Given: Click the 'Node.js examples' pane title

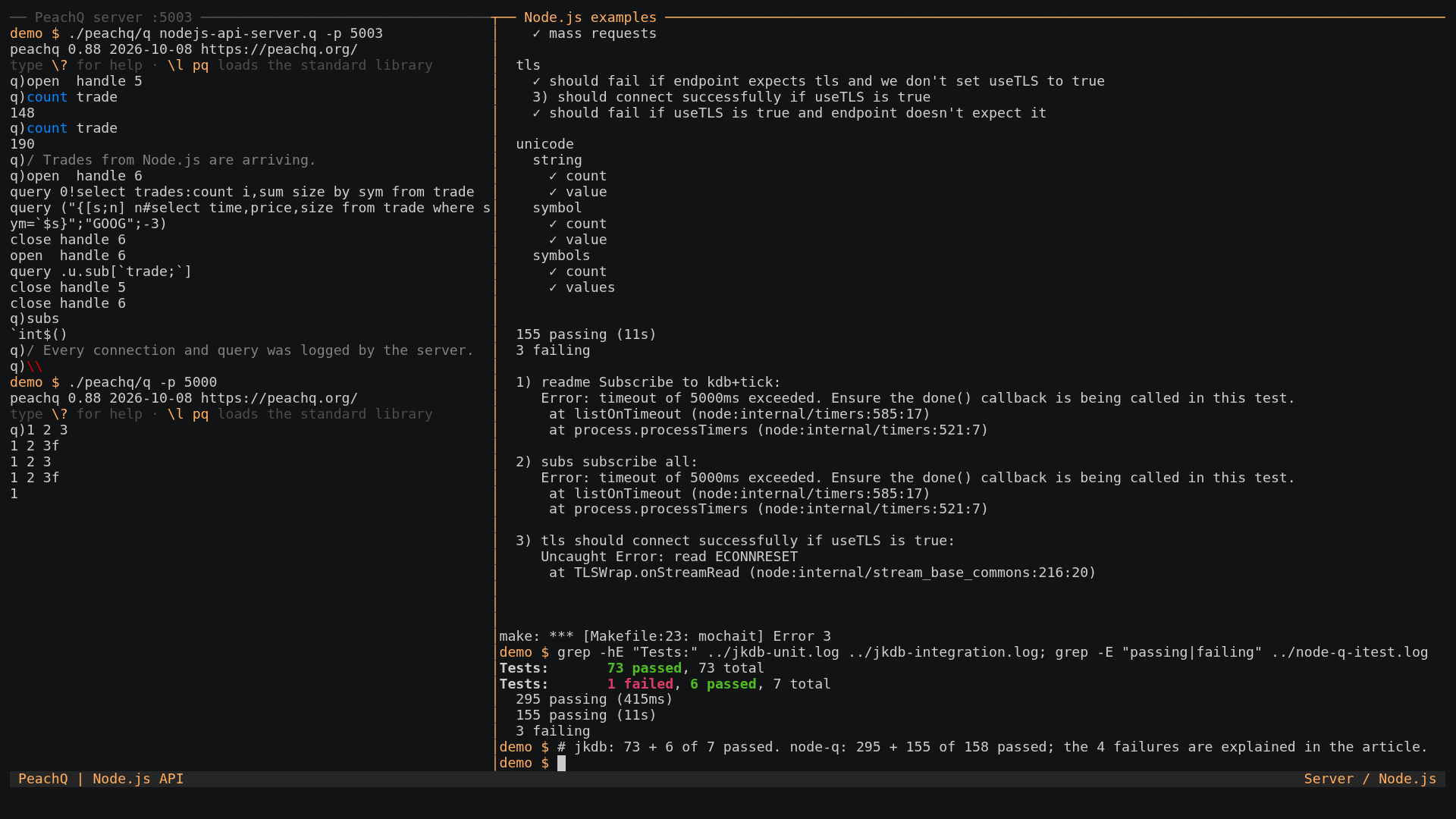Looking at the screenshot, I should point(590,17).
